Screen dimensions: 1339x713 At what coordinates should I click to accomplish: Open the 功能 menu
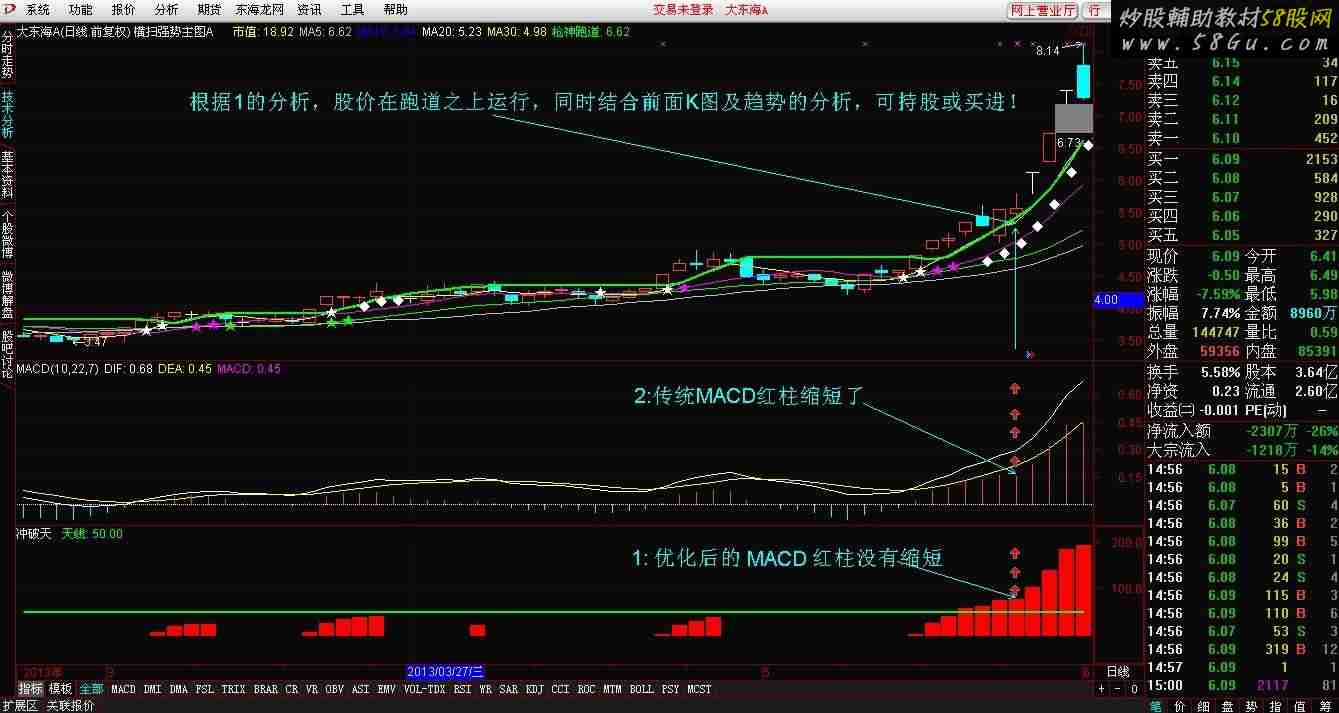[81, 9]
